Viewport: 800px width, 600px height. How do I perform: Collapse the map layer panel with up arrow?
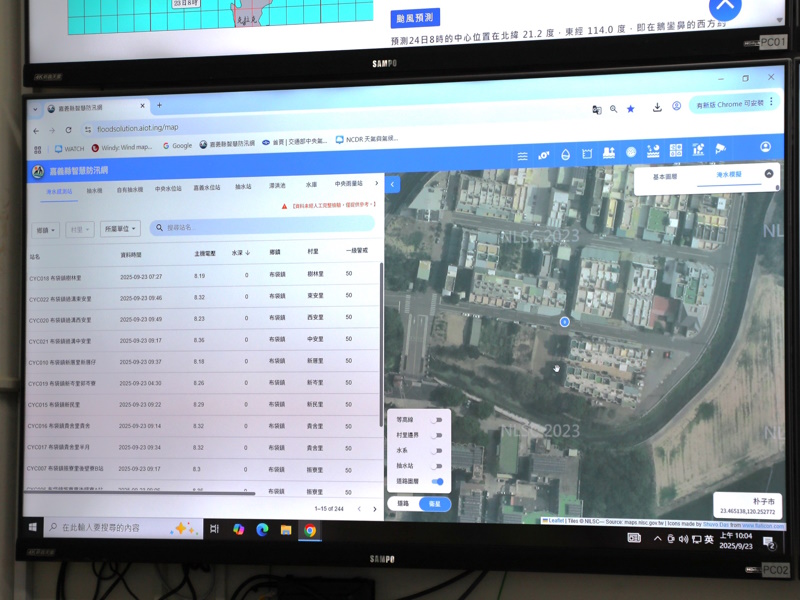[768, 173]
